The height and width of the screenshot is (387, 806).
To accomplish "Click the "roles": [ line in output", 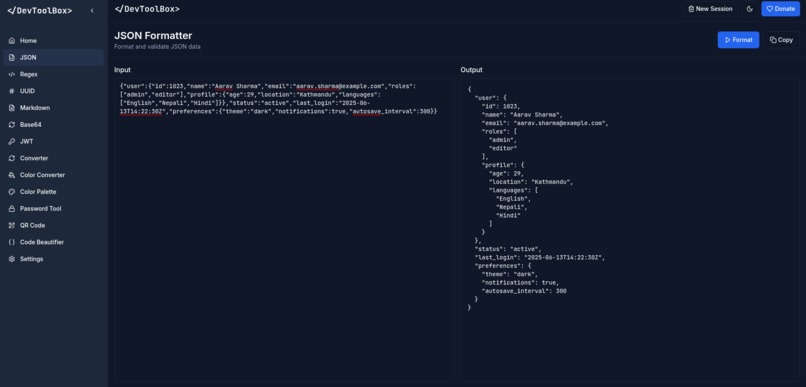I will pos(499,132).
